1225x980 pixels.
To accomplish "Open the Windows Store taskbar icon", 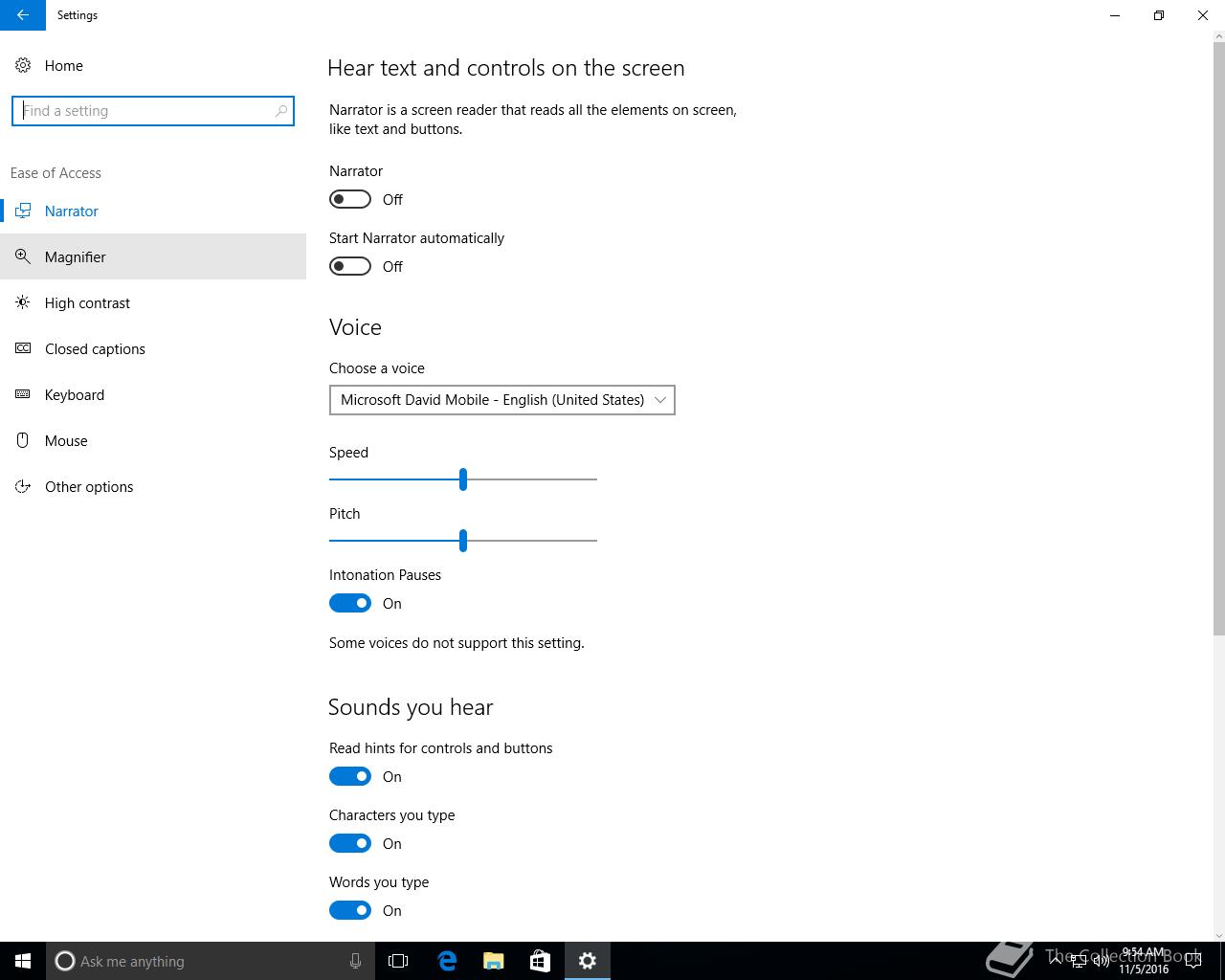I will click(540, 961).
